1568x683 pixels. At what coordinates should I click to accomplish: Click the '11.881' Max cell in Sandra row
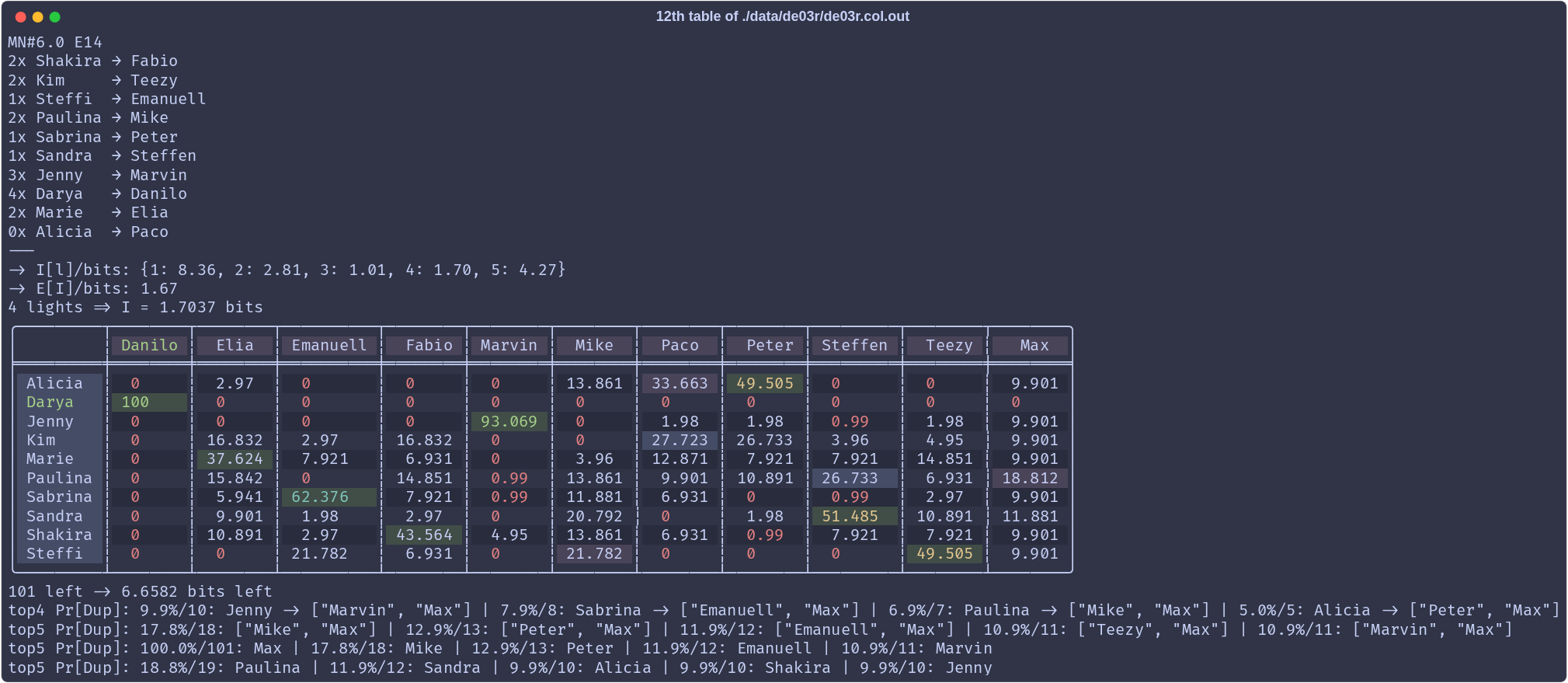point(1031,517)
